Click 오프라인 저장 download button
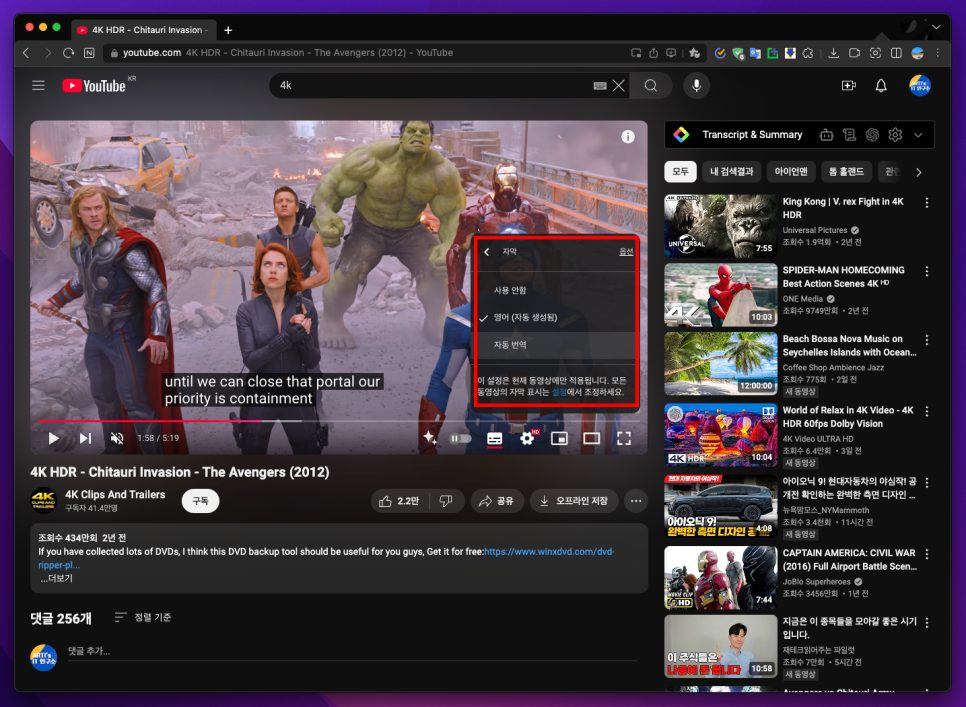Viewport: 966px width, 707px height. [574, 501]
